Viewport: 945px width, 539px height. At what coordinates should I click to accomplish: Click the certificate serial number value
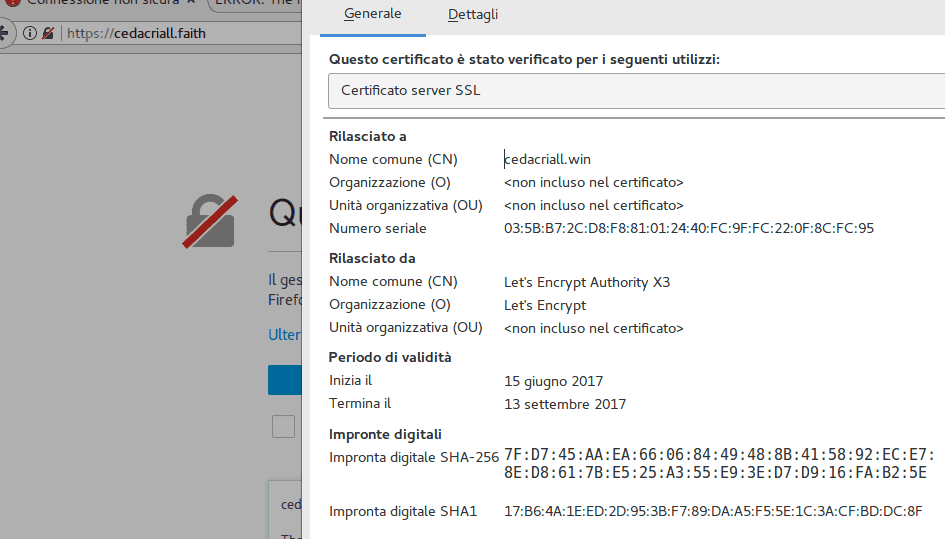(689, 228)
